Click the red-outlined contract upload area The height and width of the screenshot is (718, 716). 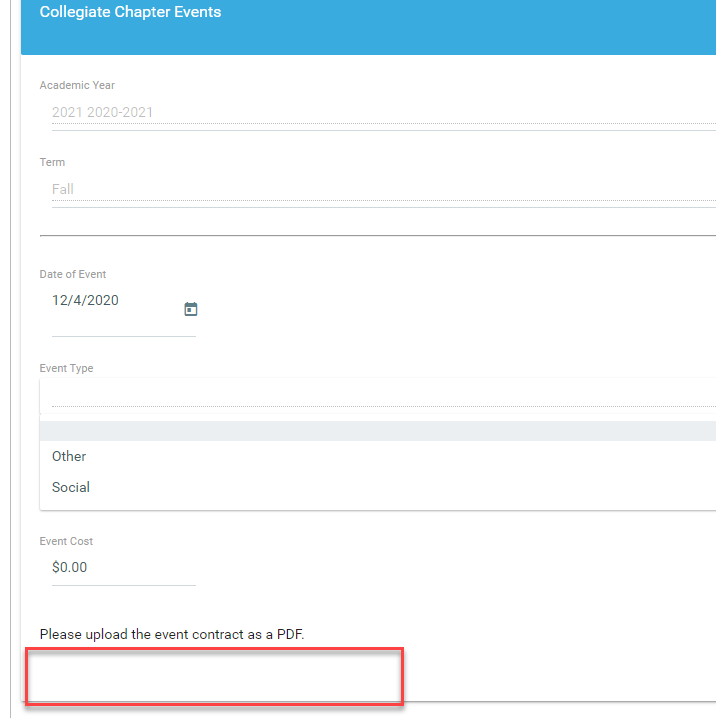[x=214, y=677]
